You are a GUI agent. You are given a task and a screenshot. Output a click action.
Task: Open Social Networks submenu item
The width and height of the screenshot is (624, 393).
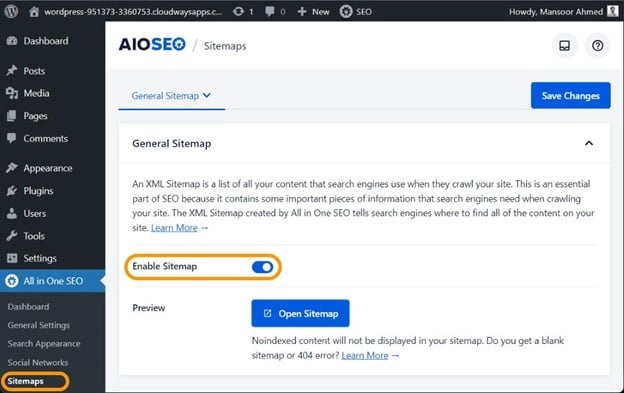(x=38, y=362)
